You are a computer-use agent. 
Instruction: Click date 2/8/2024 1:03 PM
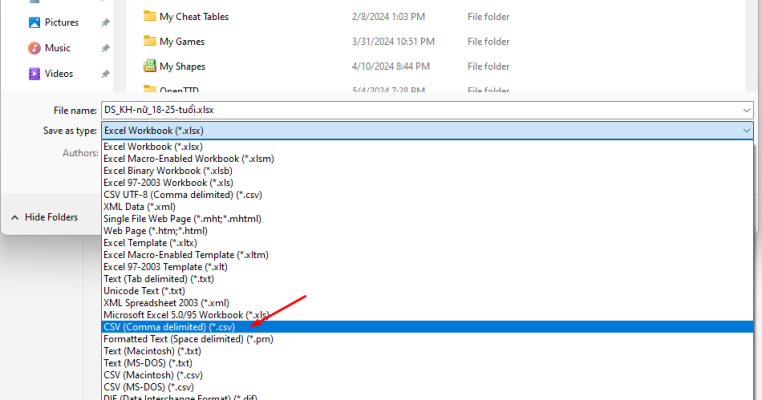tap(388, 17)
